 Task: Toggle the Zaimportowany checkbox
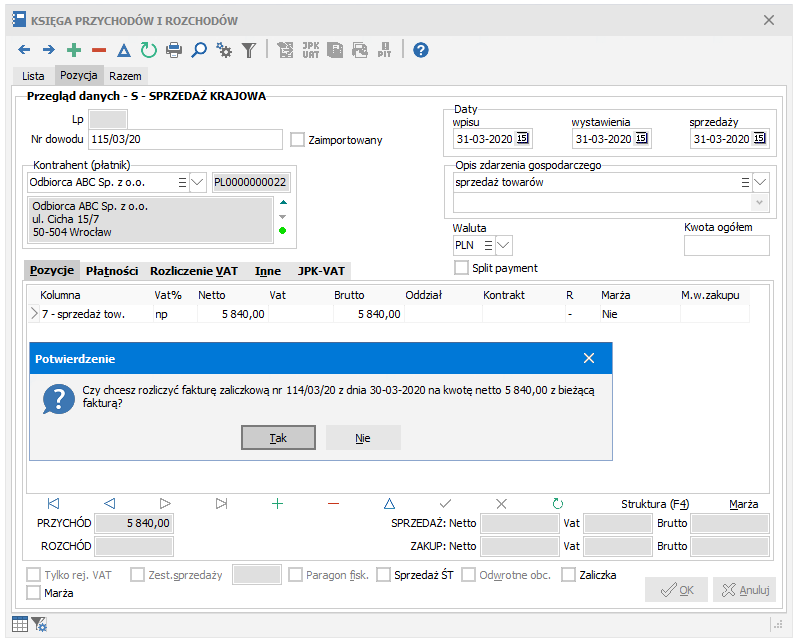pos(297,139)
